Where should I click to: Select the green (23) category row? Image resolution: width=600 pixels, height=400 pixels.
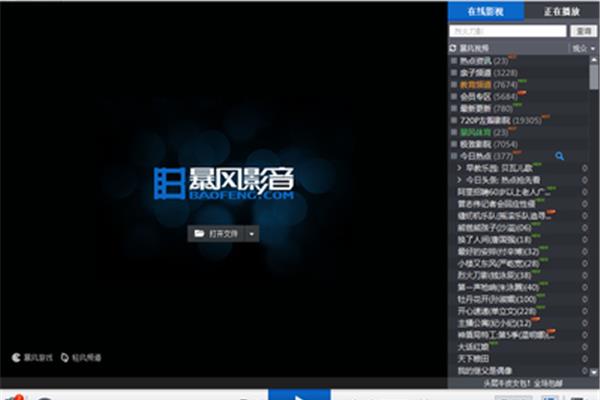[x=484, y=132]
